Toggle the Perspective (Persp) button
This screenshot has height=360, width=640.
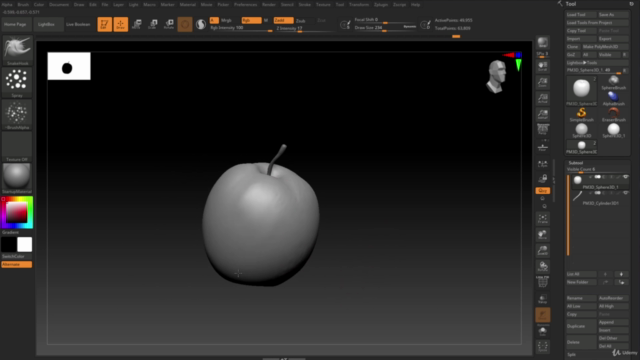542,130
